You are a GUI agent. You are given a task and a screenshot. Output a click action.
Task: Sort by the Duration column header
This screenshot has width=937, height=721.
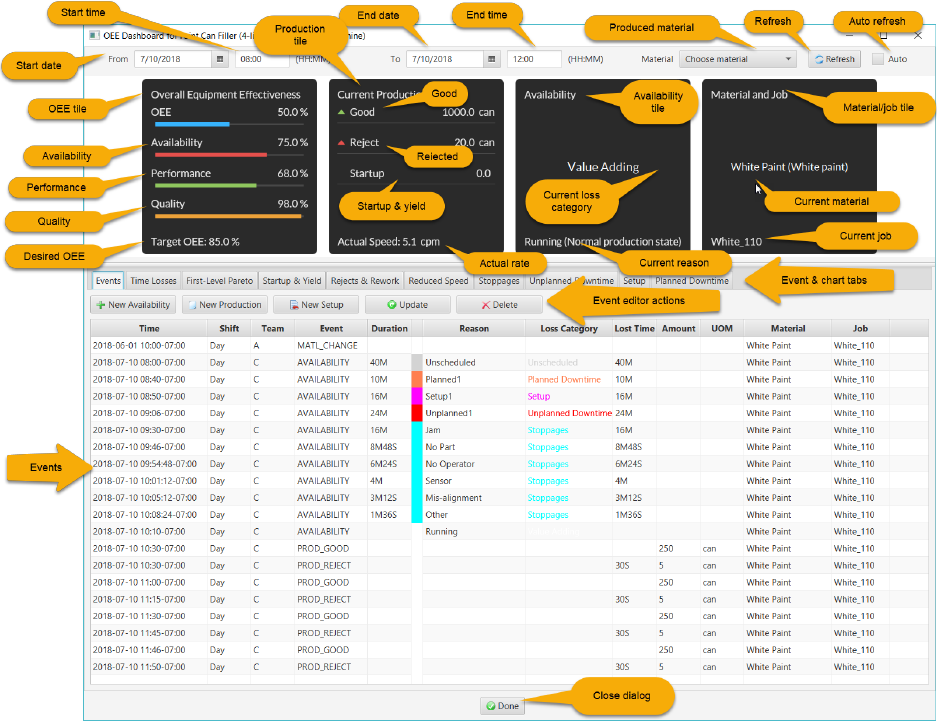point(389,329)
